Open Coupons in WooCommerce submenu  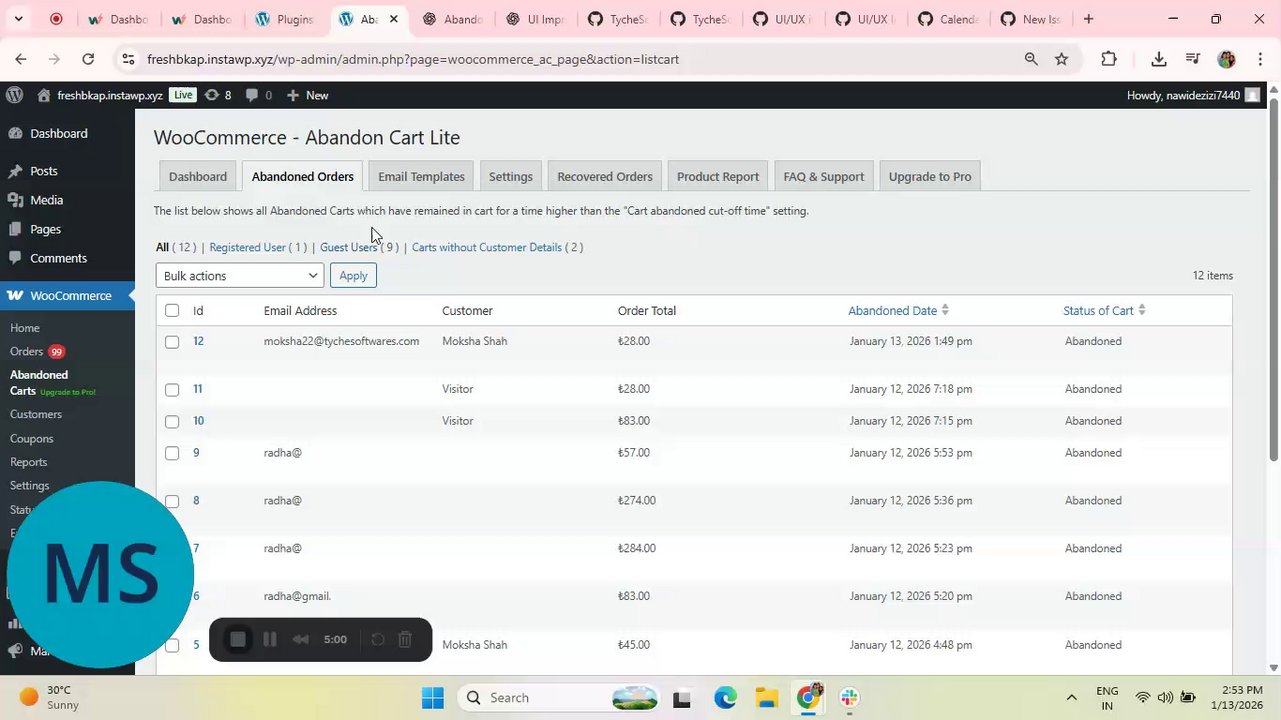32,439
